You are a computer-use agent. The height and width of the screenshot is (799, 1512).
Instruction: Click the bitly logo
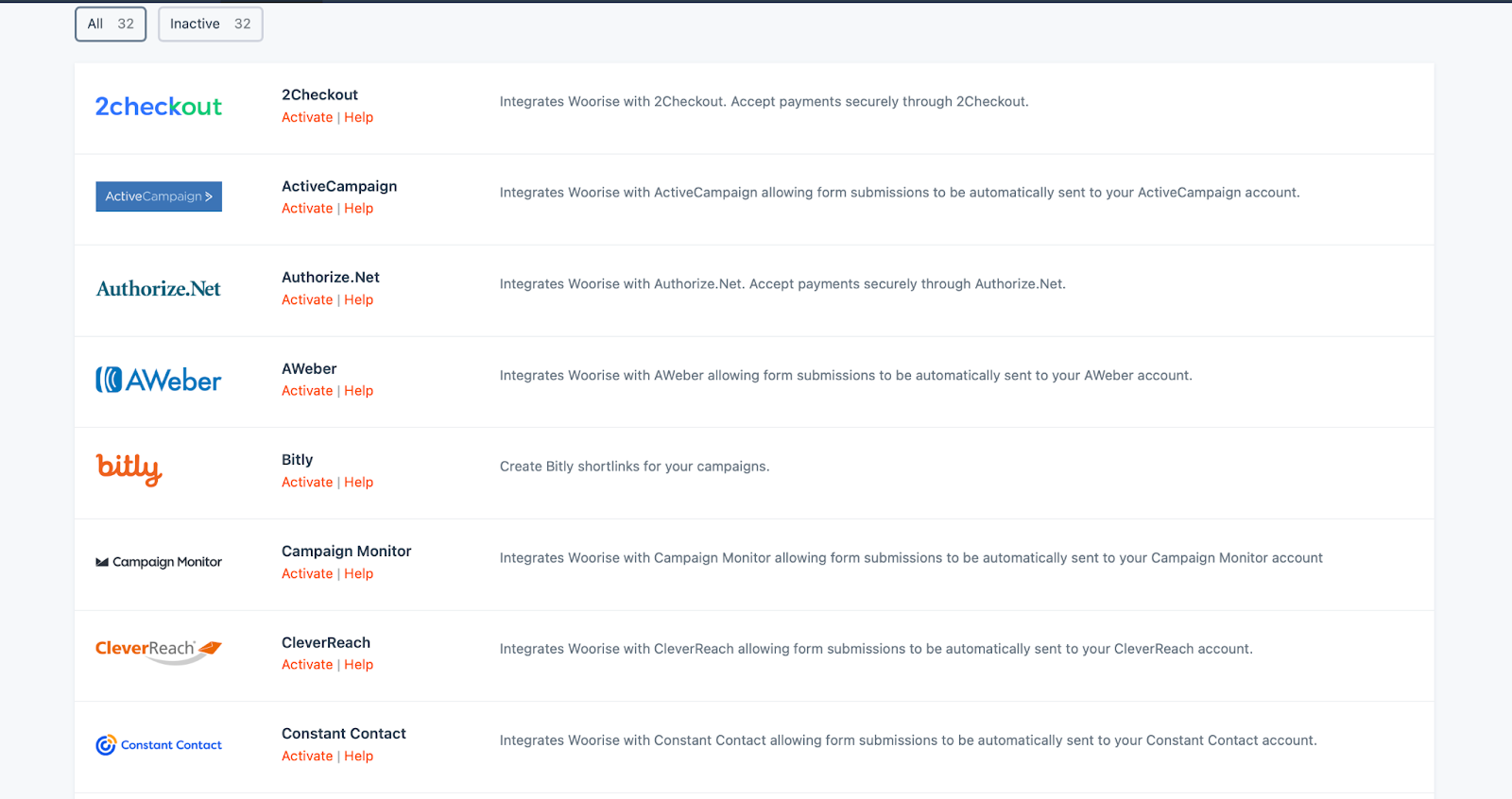pos(129,469)
